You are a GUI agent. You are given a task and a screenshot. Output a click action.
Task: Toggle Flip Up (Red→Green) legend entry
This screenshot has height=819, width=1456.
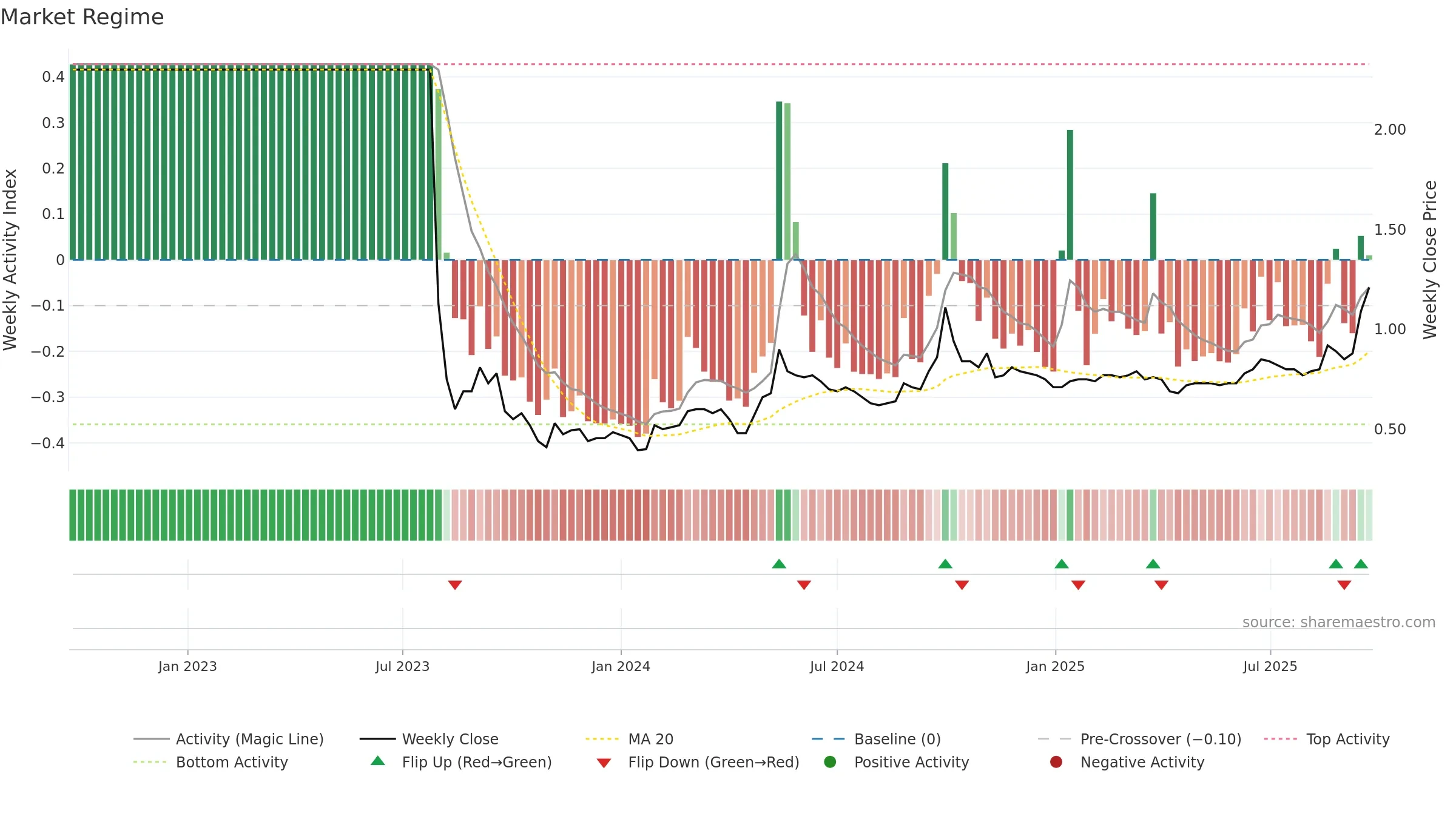point(461,762)
